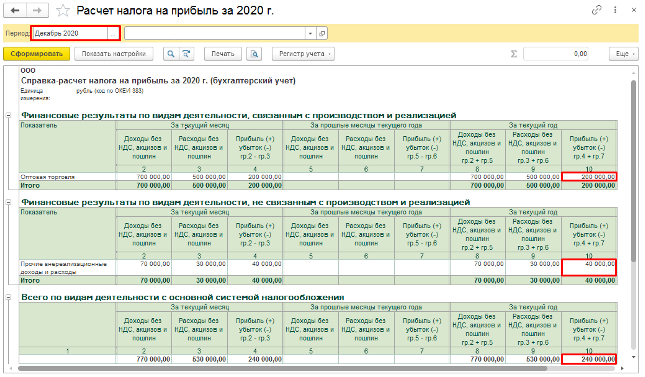Collapse the total by activities section

8,297
